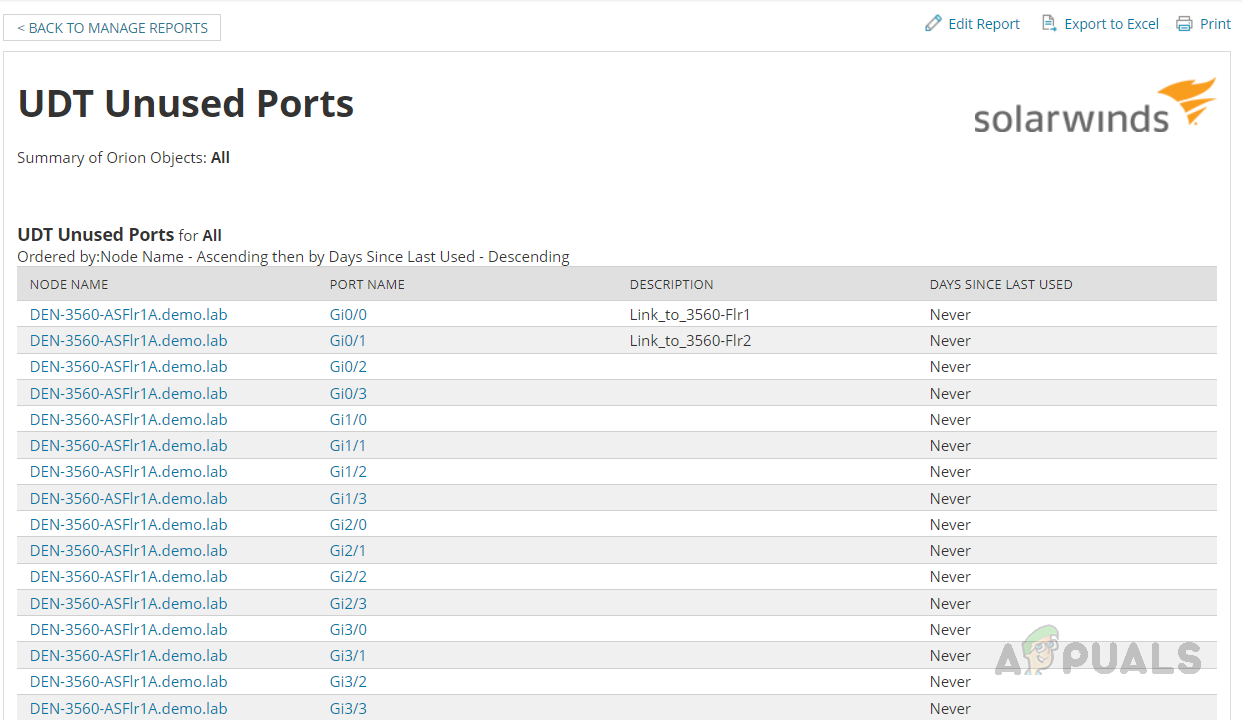Click the Print printer icon
Image resolution: width=1242 pixels, height=720 pixels.
click(x=1184, y=23)
